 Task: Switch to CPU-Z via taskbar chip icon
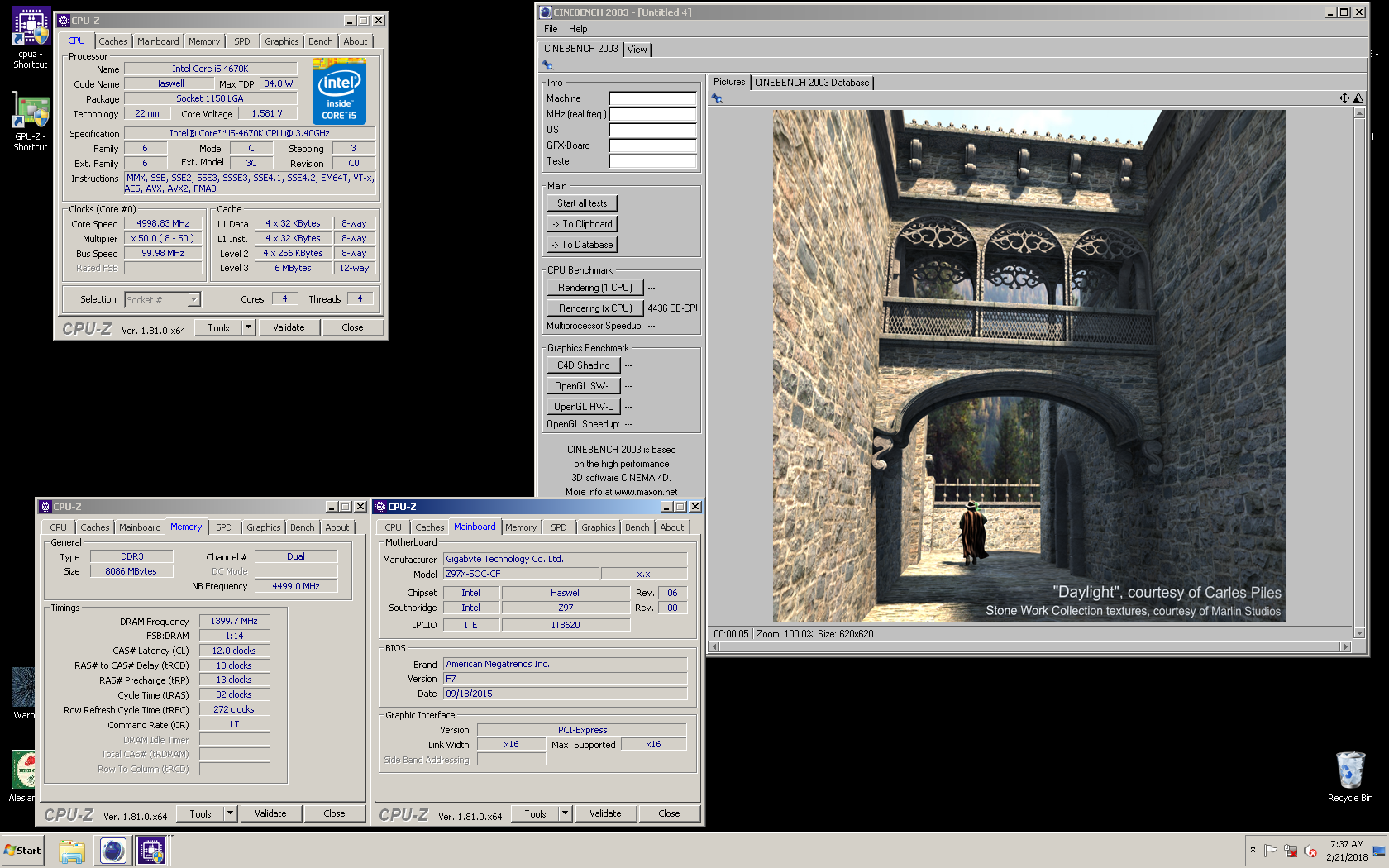click(x=151, y=851)
